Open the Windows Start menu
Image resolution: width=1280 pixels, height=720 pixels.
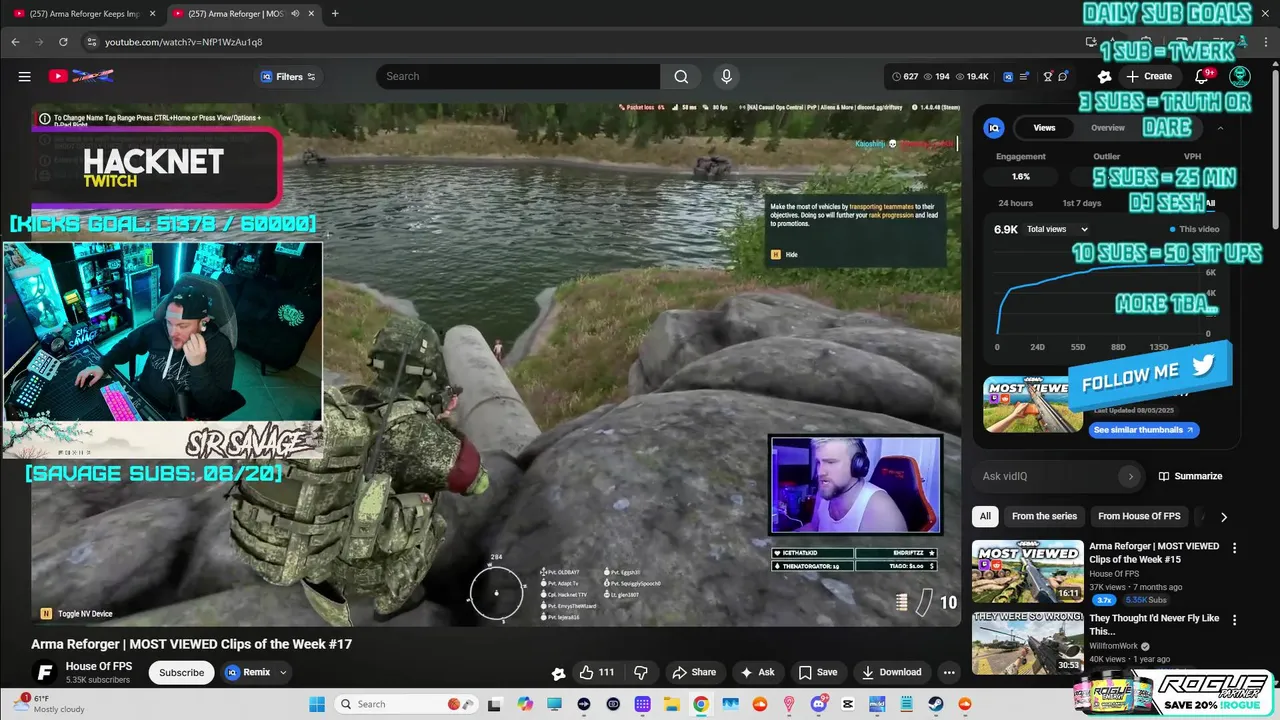click(x=317, y=704)
